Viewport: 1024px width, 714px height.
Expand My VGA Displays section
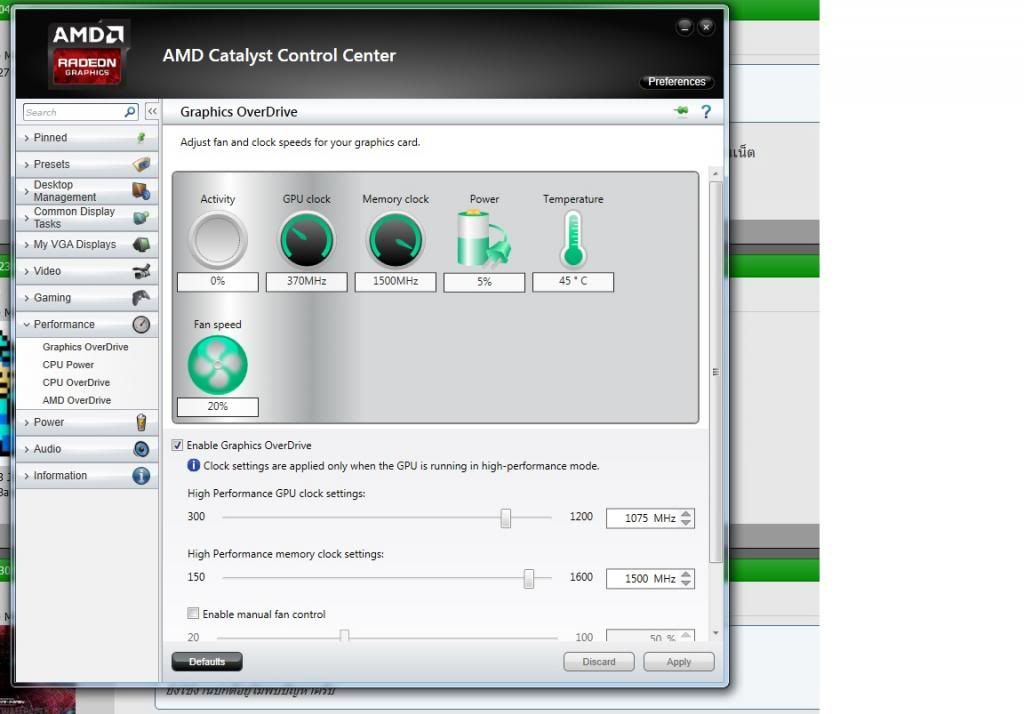pyautogui.click(x=26, y=244)
